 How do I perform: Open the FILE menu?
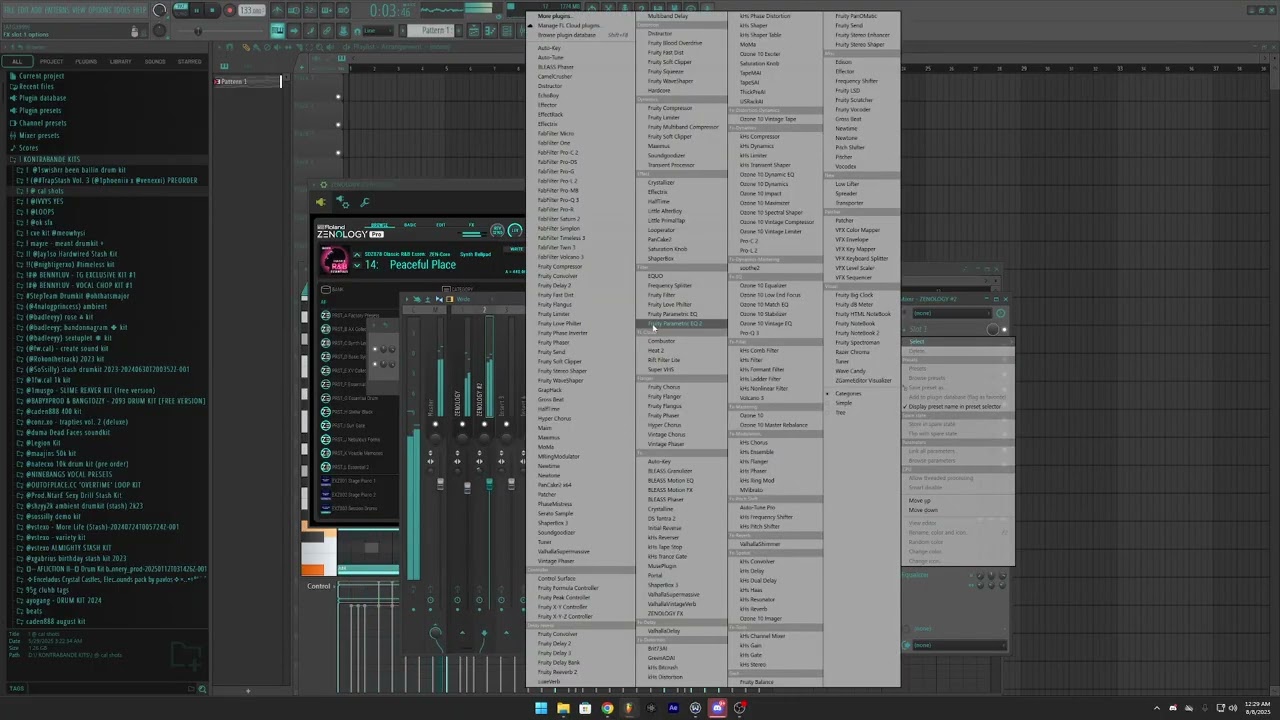[x=10, y=10]
